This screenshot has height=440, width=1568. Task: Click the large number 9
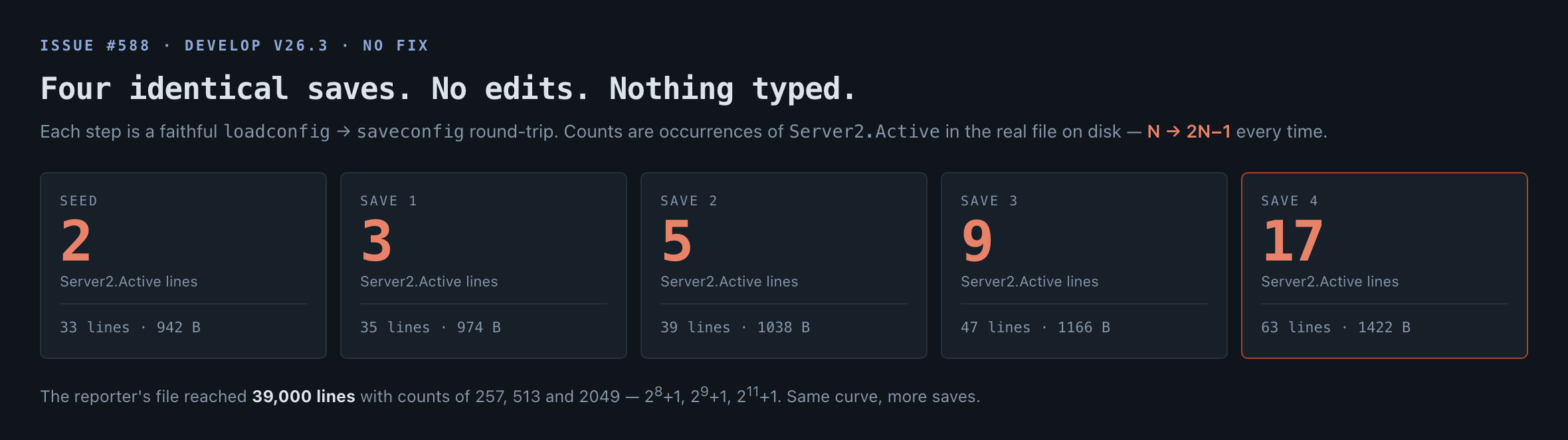point(977,241)
